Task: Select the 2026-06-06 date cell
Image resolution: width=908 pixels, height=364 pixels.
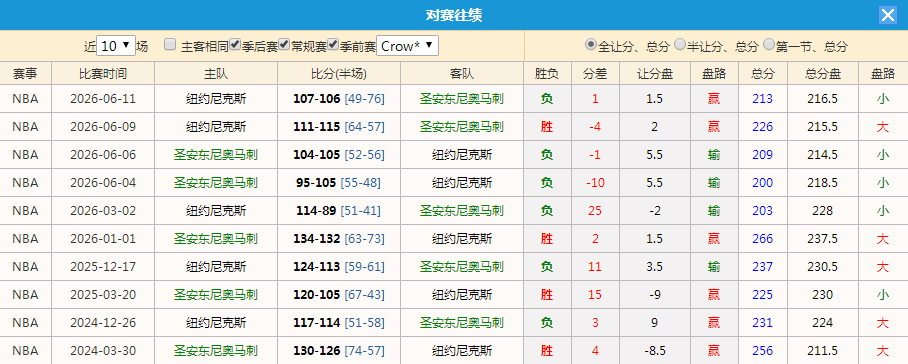Action: [103, 155]
